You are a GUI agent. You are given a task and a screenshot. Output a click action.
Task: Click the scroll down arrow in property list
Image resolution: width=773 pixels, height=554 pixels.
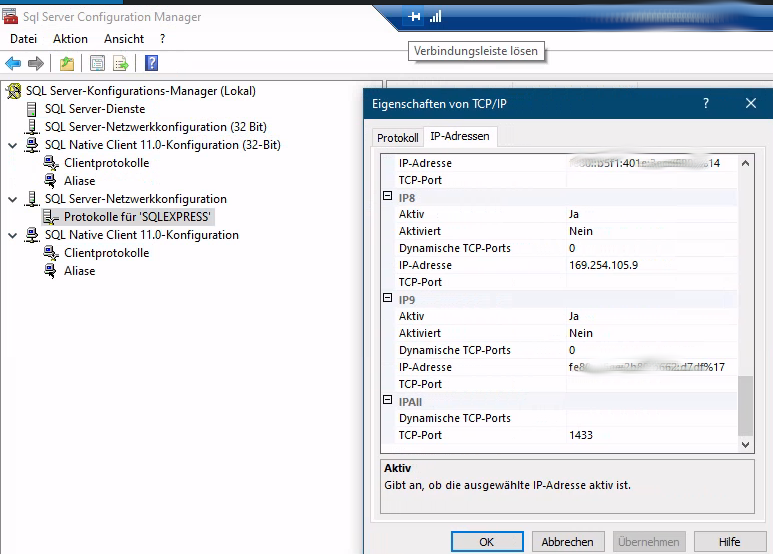click(x=745, y=445)
